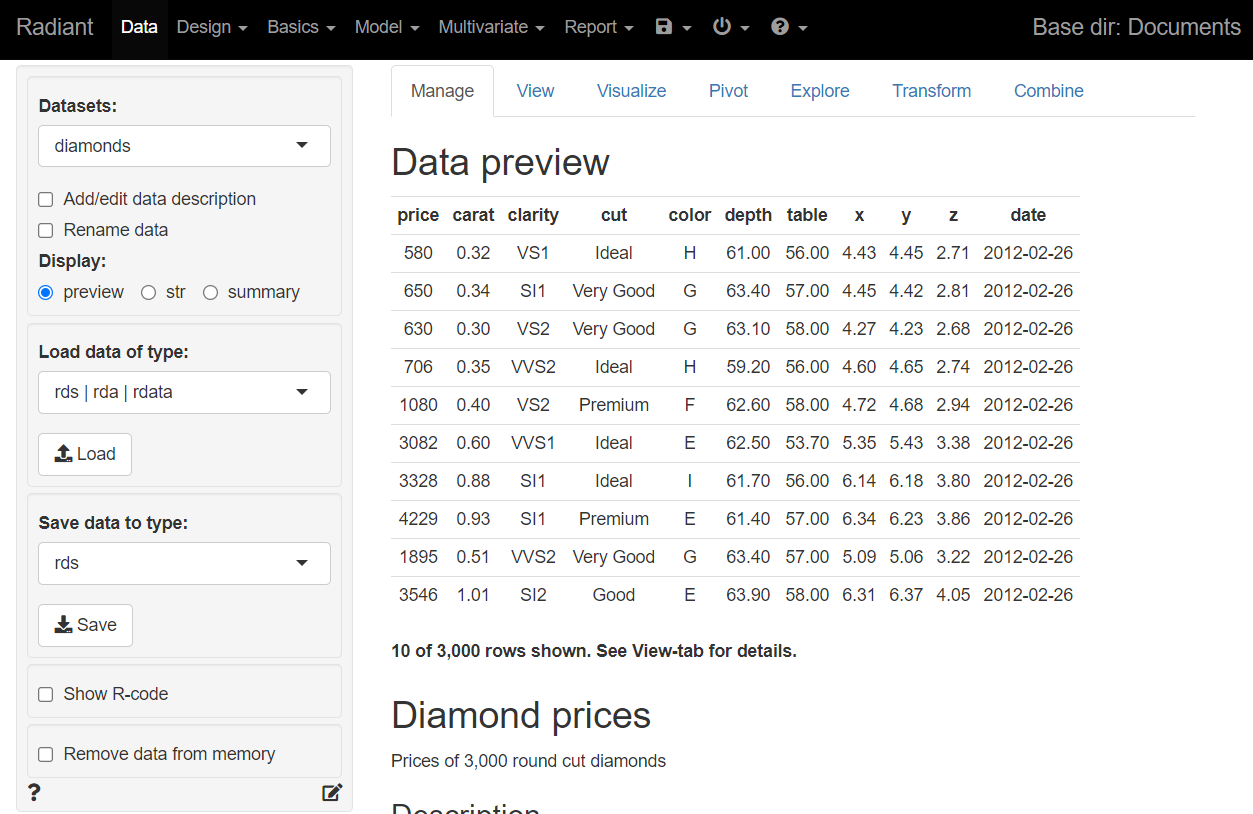Toggle the Show R-code checkbox
Image resolution: width=1253 pixels, height=814 pixels.
pyautogui.click(x=46, y=695)
